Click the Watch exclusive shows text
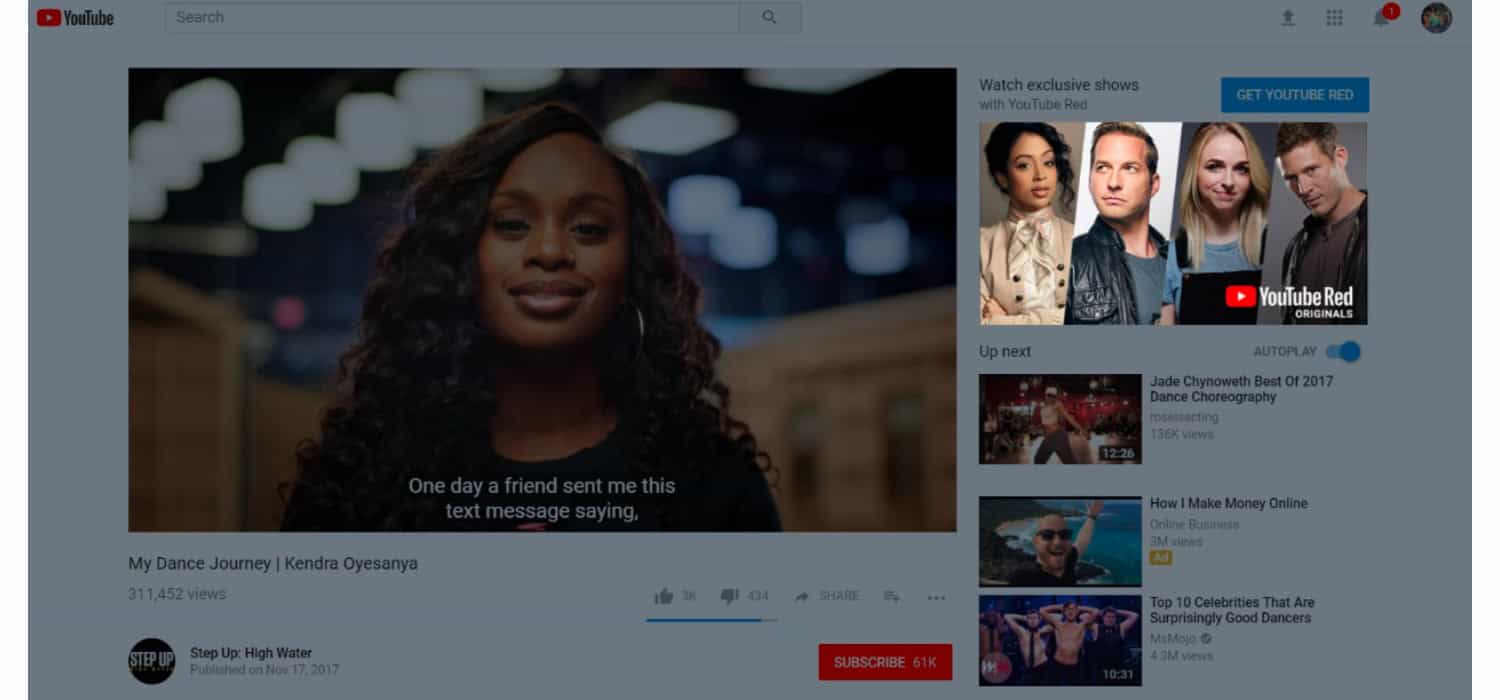The image size is (1500, 700). [x=1059, y=85]
